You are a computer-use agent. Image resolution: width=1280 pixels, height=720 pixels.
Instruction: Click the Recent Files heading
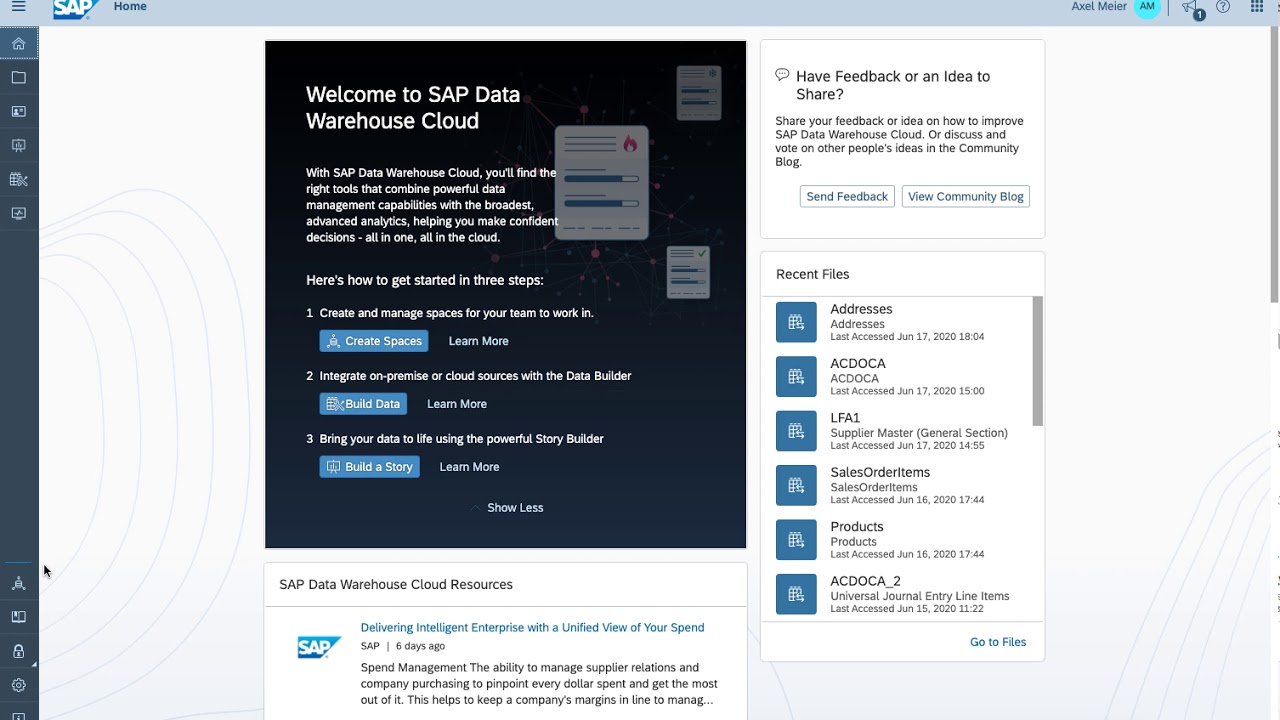(x=812, y=274)
